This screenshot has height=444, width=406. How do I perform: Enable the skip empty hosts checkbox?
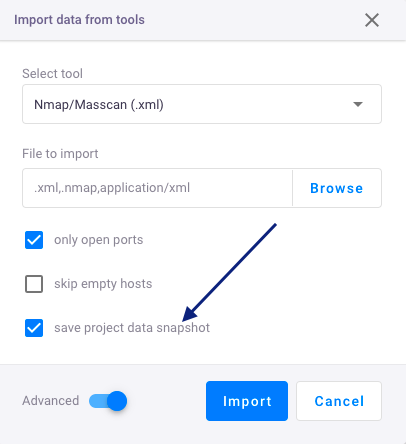point(34,284)
